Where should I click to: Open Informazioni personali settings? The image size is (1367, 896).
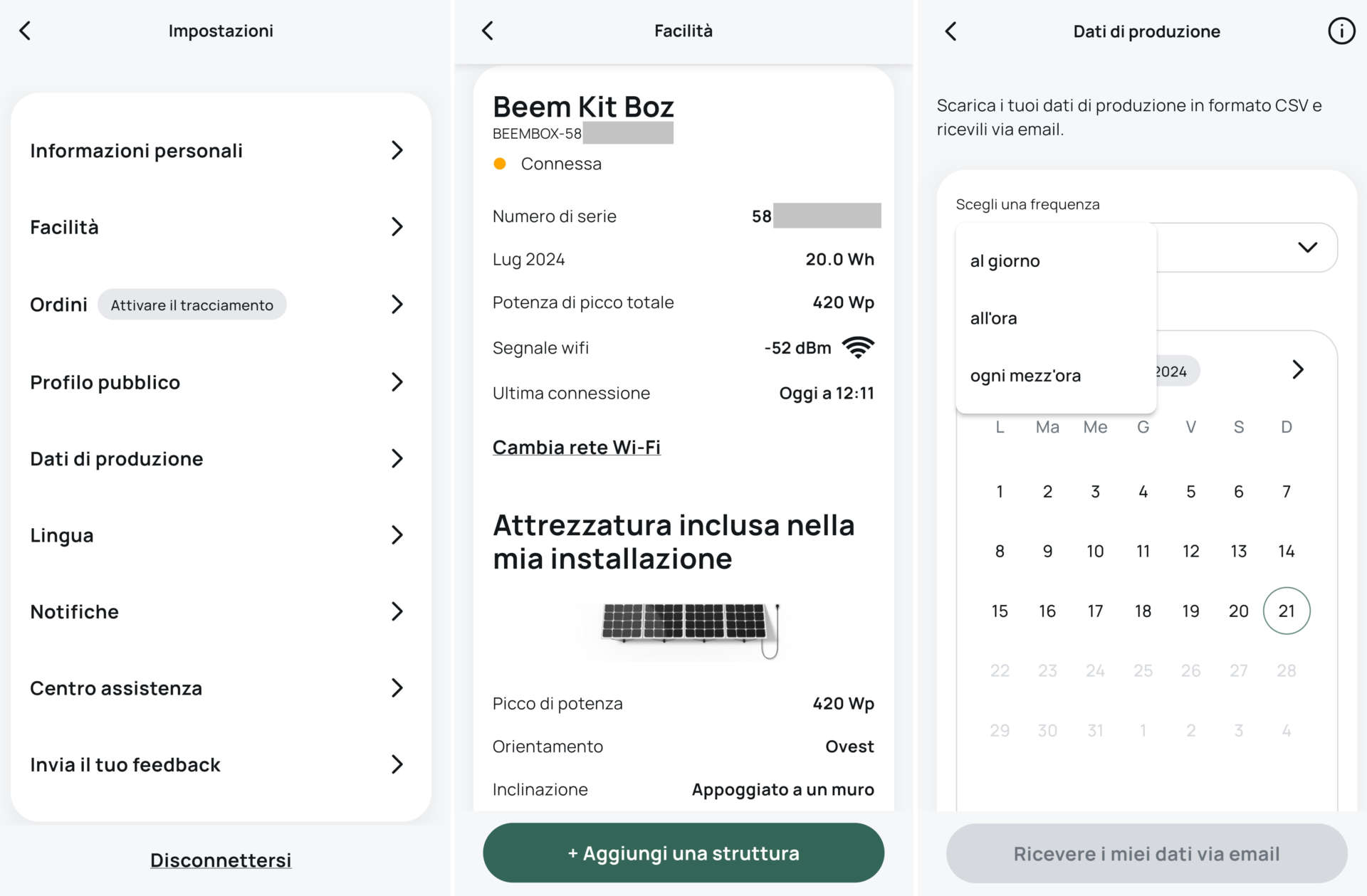217,151
